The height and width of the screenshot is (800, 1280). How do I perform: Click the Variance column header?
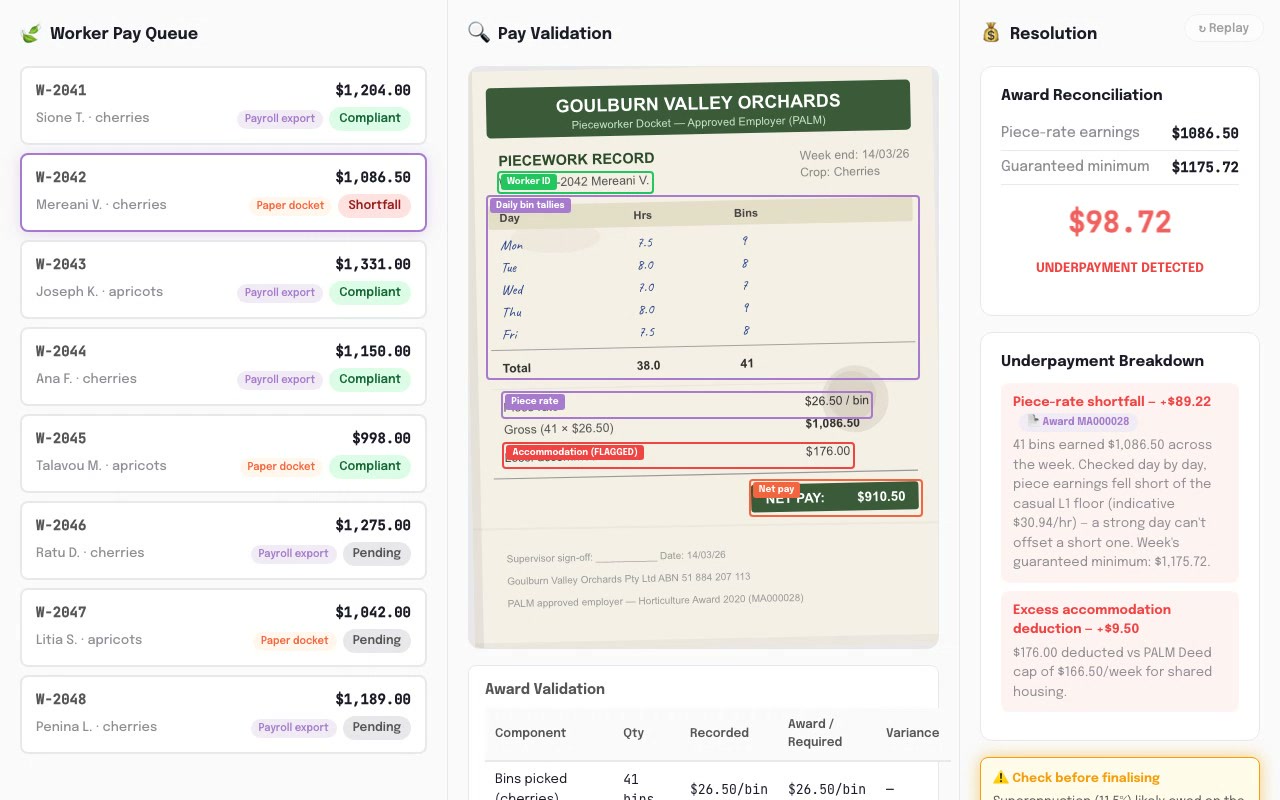[x=912, y=733]
